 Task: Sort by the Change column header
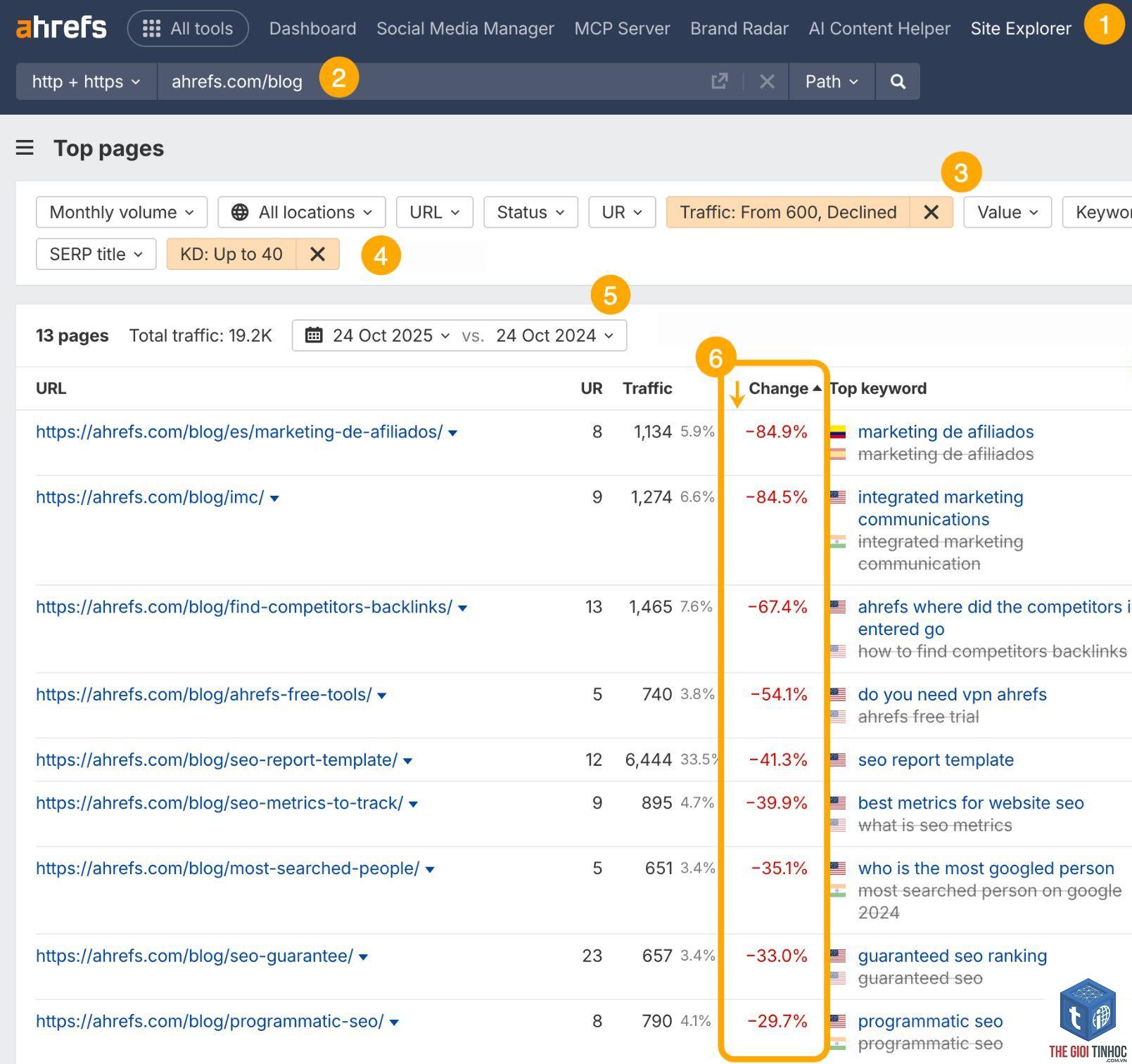(x=784, y=388)
